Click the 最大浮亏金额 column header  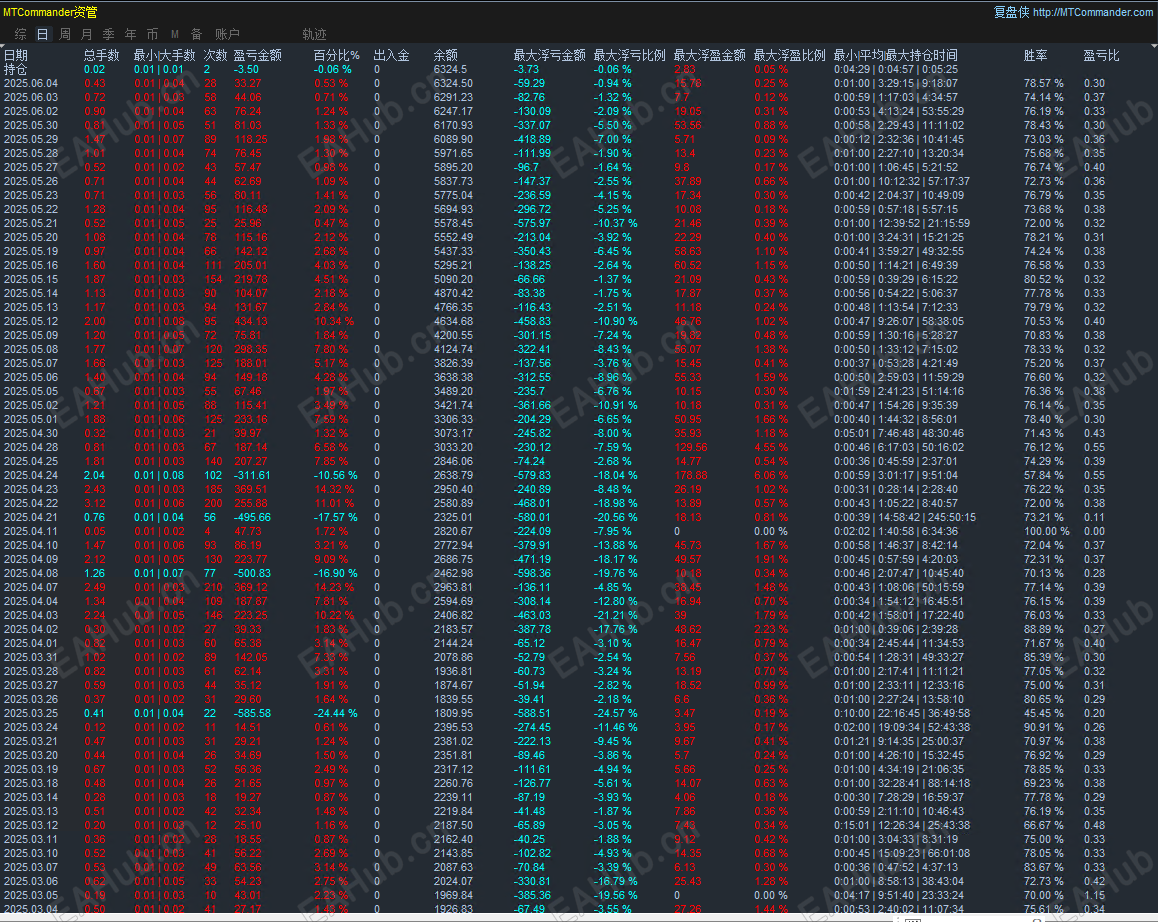[x=549, y=55]
